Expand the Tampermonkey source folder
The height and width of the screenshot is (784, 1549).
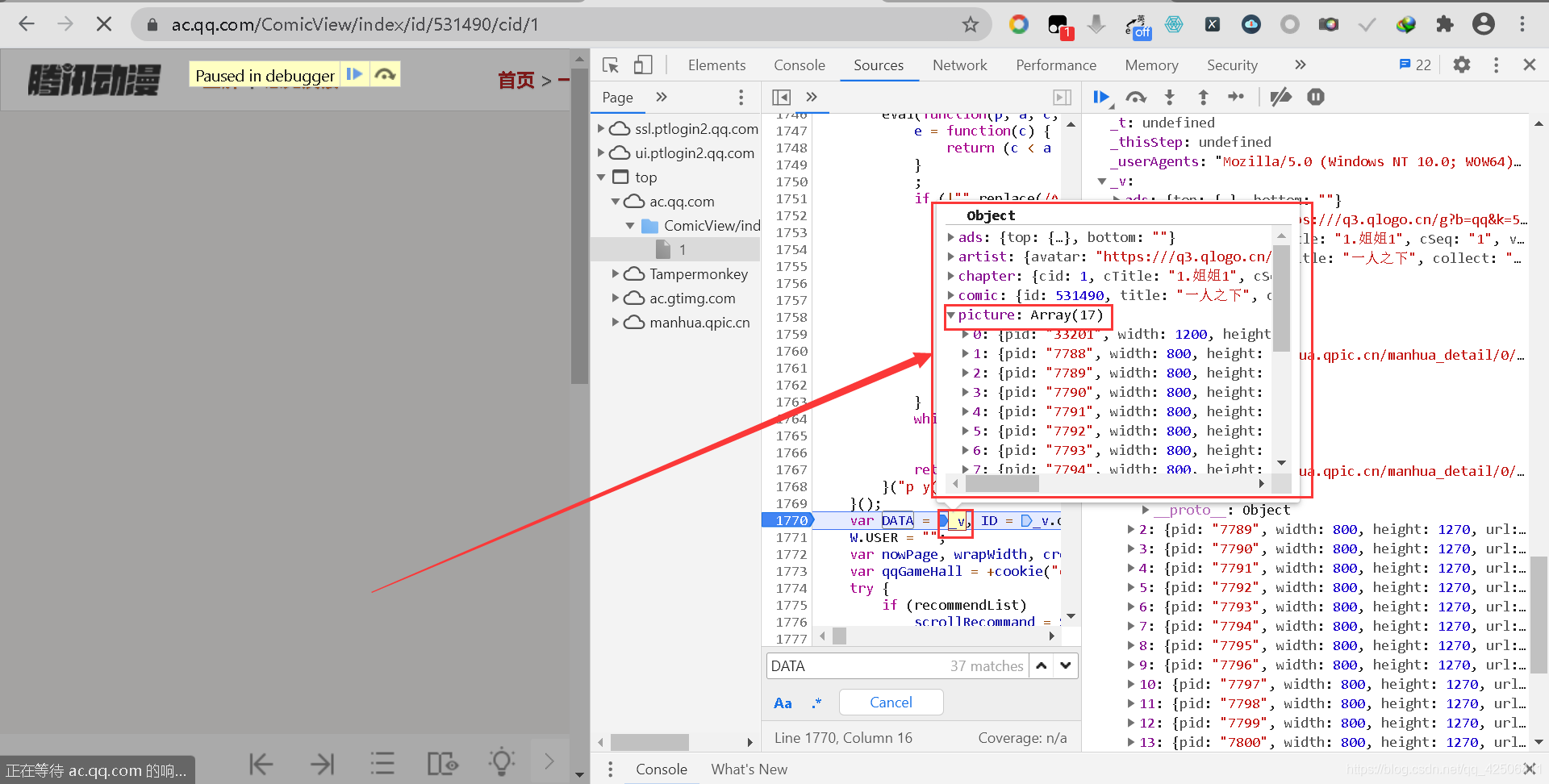click(616, 273)
